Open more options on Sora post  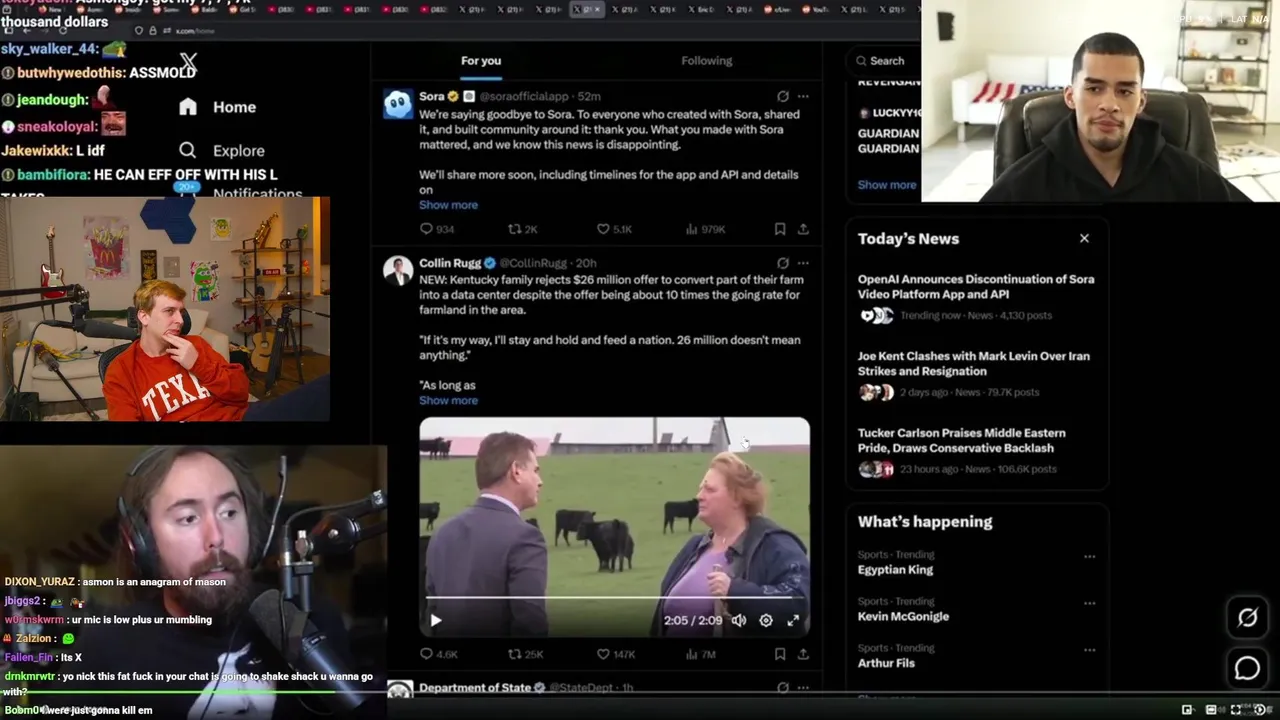pyautogui.click(x=803, y=96)
